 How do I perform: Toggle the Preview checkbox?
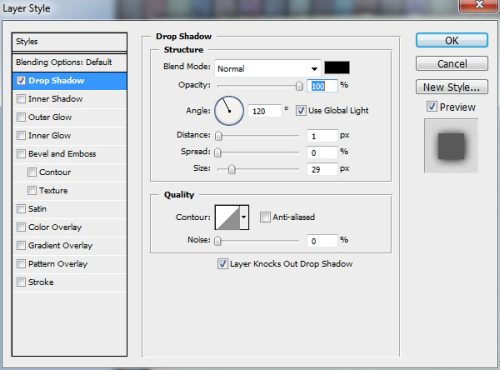pyautogui.click(x=432, y=107)
